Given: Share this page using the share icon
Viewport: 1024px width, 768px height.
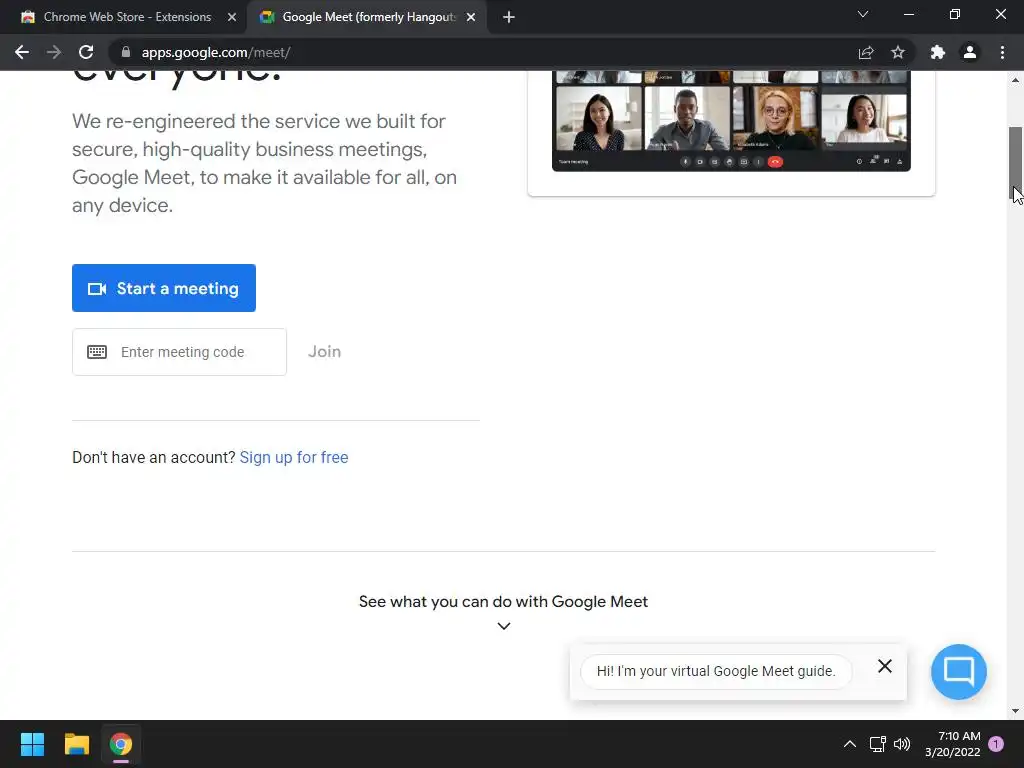Looking at the screenshot, I should pos(866,52).
